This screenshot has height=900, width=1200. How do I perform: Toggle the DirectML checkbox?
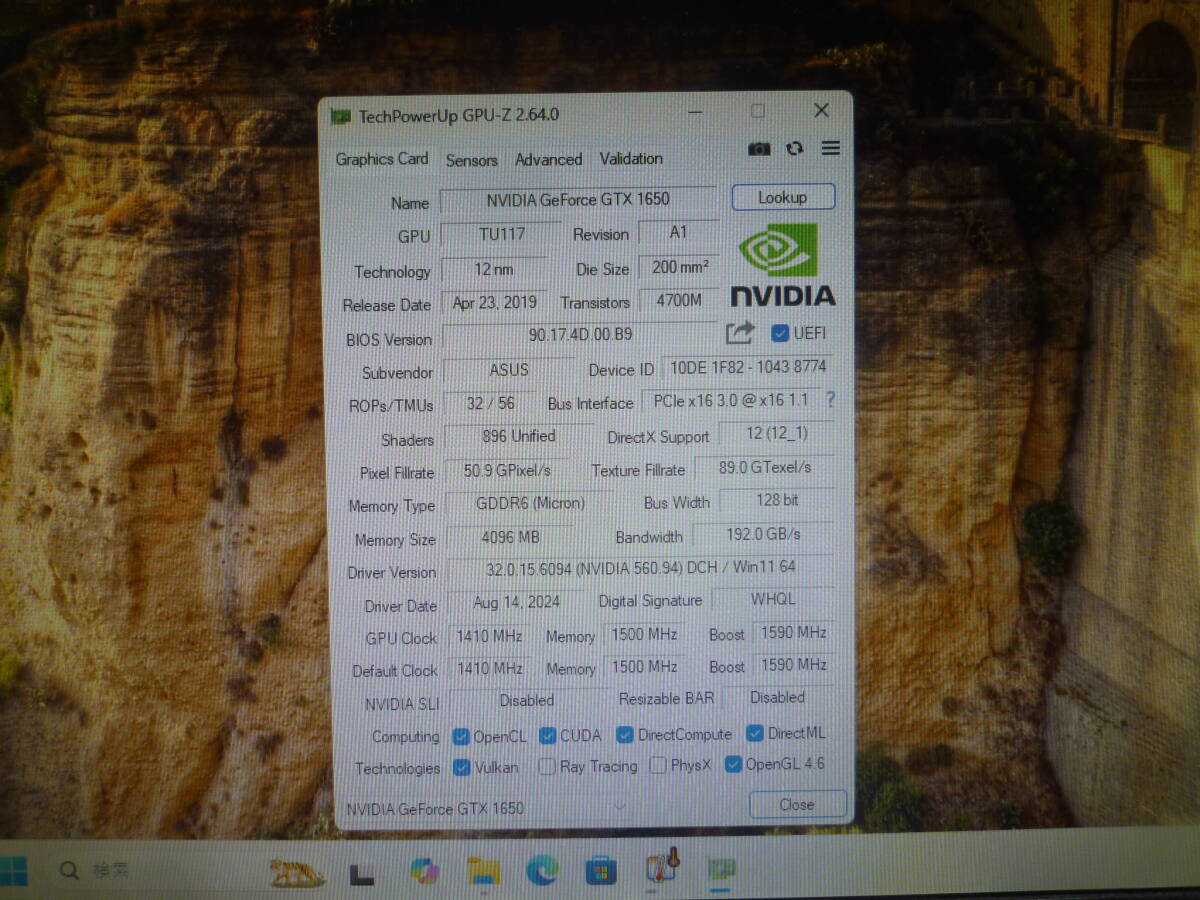[x=755, y=734]
